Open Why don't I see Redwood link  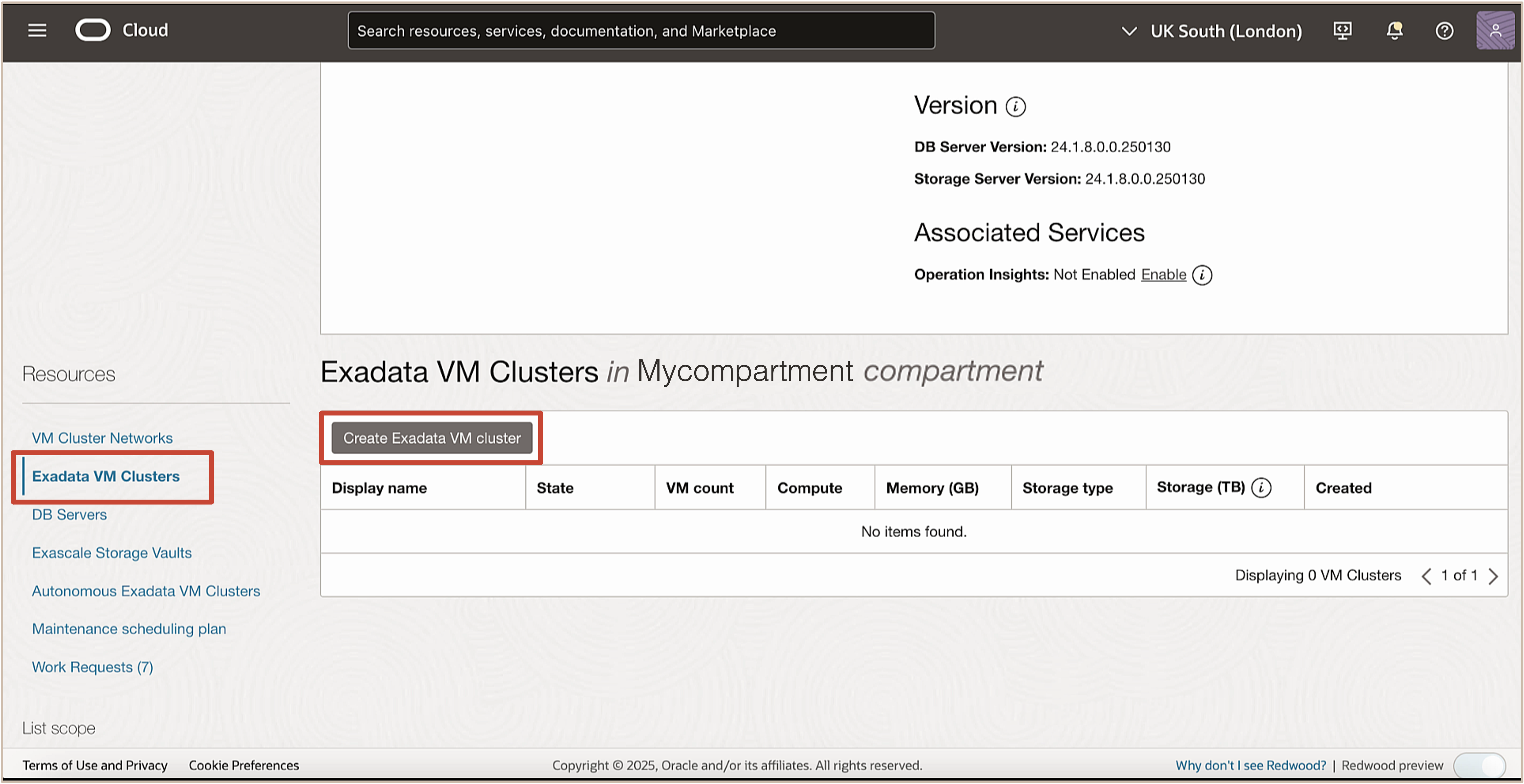(x=1250, y=765)
